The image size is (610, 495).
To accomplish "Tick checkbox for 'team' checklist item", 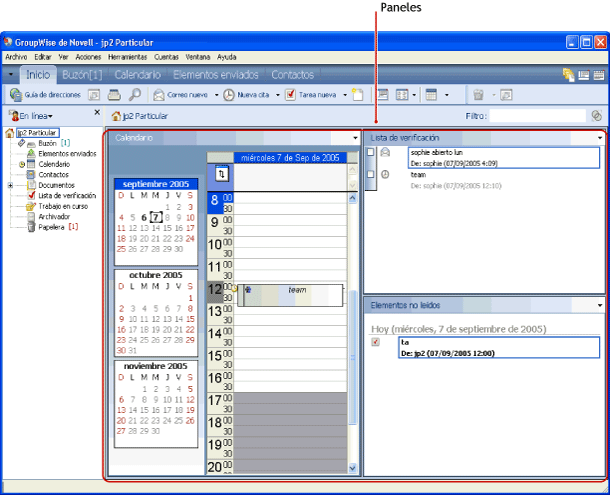I will (371, 174).
